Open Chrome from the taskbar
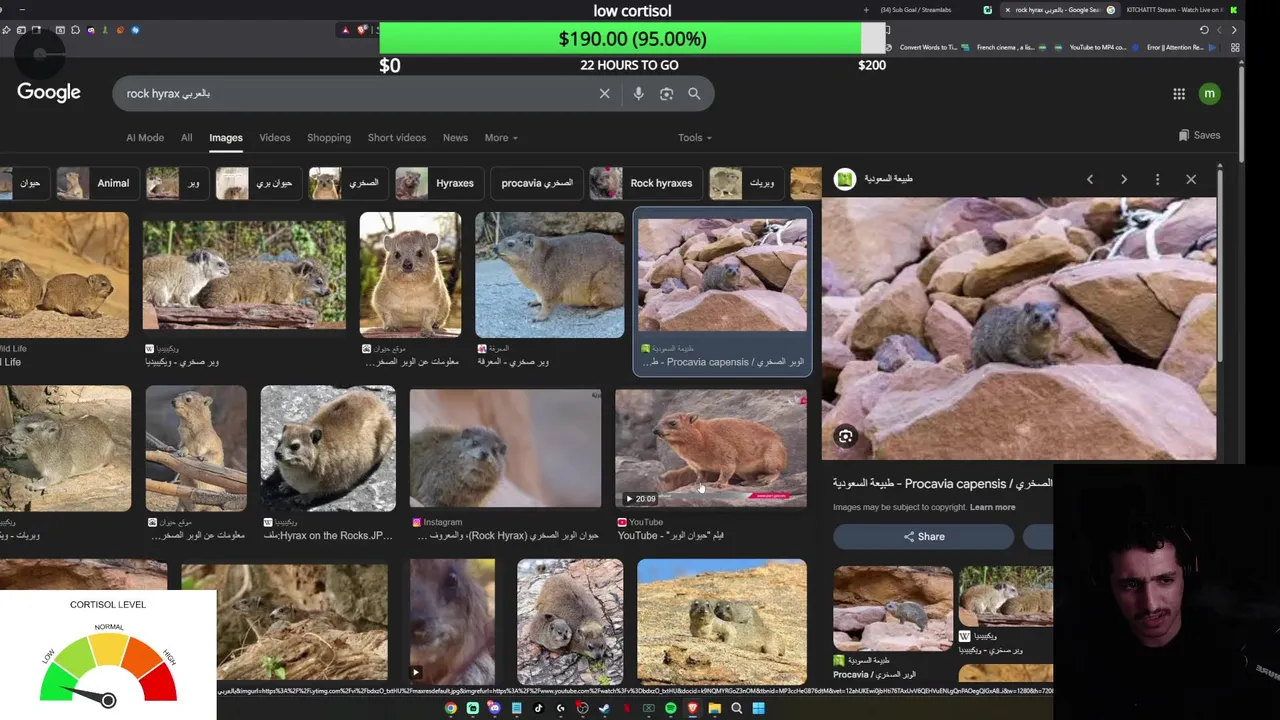Image resolution: width=1280 pixels, height=720 pixels. coord(451,708)
